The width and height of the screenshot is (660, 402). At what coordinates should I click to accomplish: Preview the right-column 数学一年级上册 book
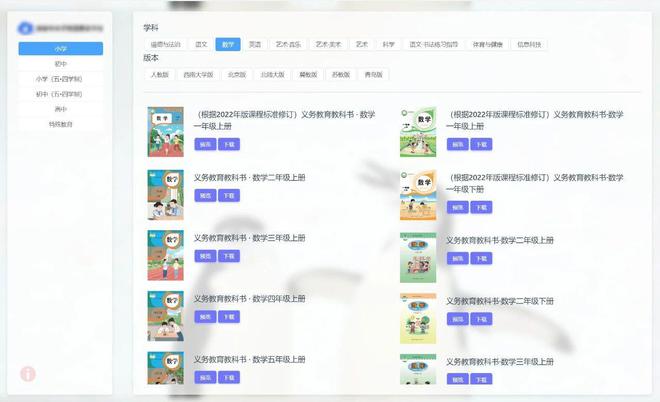[x=458, y=144]
